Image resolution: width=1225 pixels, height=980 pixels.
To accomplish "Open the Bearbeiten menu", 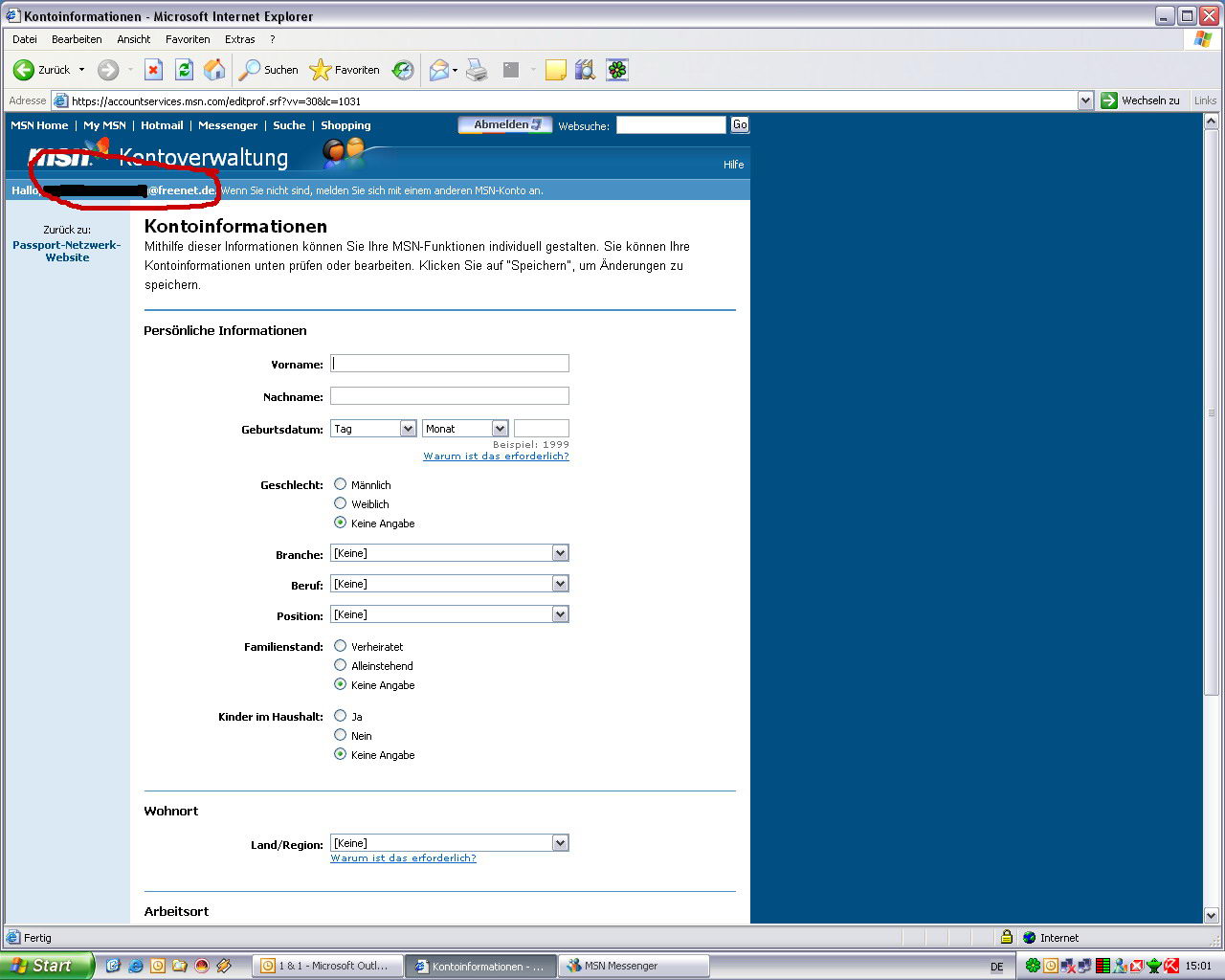I will [77, 39].
